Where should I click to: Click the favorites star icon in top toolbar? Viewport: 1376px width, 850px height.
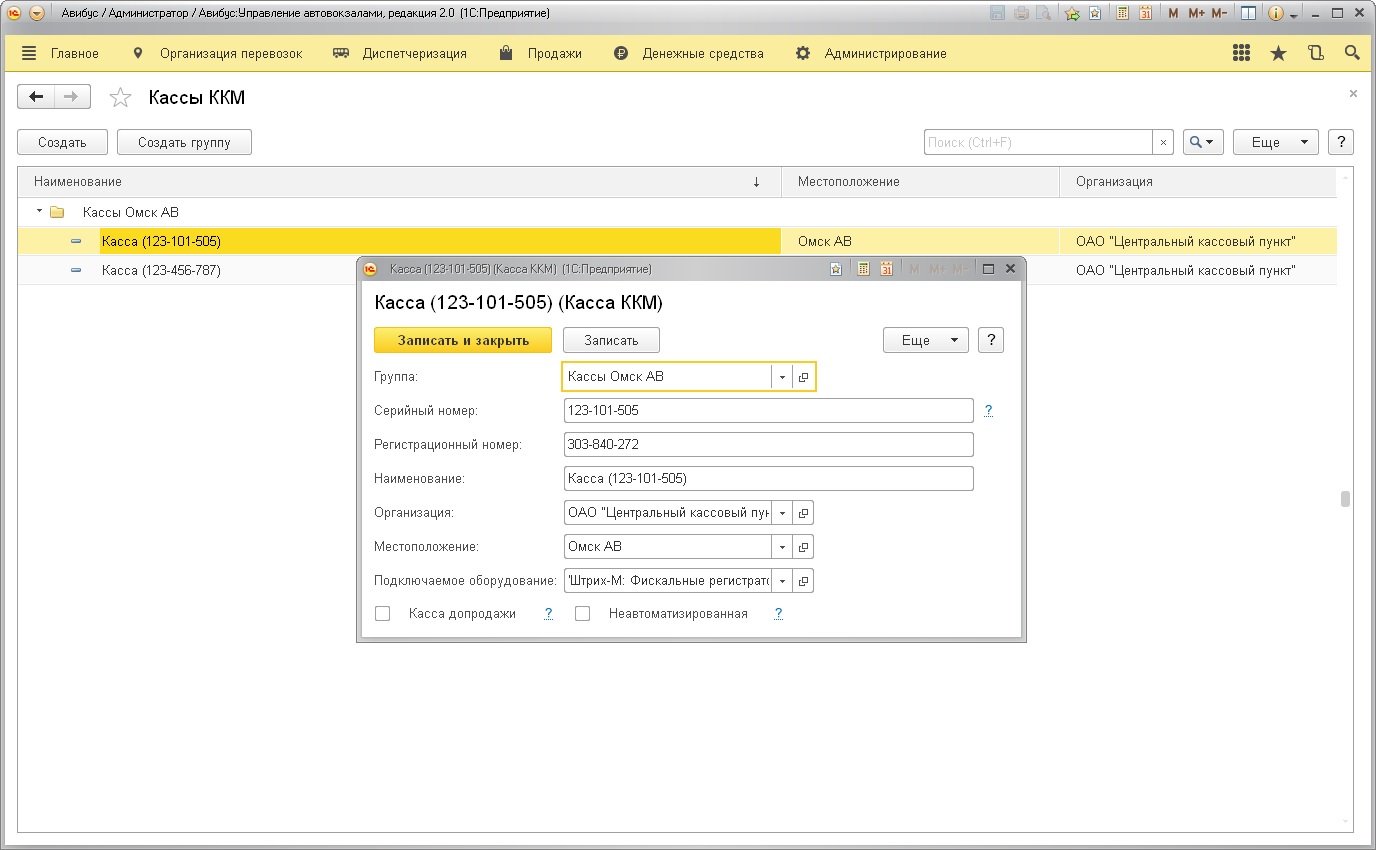click(x=1278, y=54)
